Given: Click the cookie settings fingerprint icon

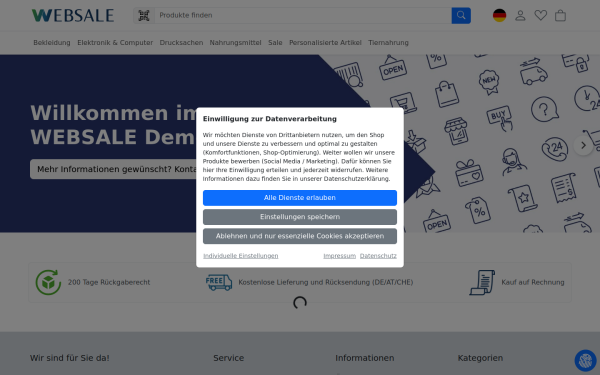Looking at the screenshot, I should (x=585, y=360).
